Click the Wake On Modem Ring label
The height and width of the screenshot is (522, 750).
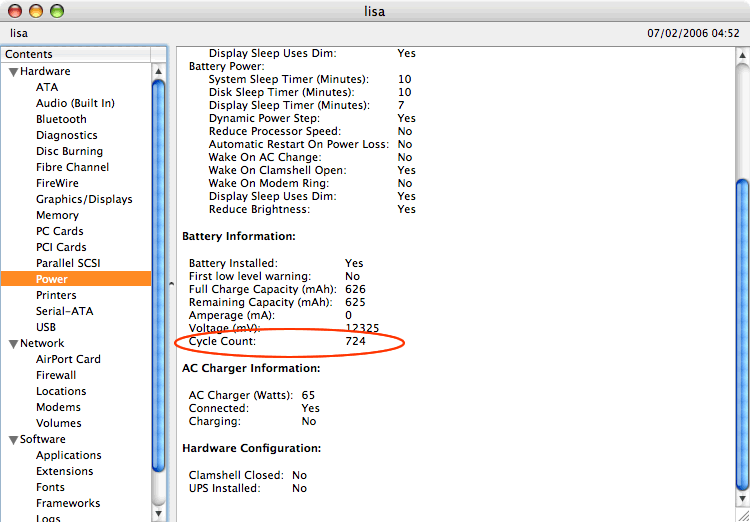tap(269, 183)
